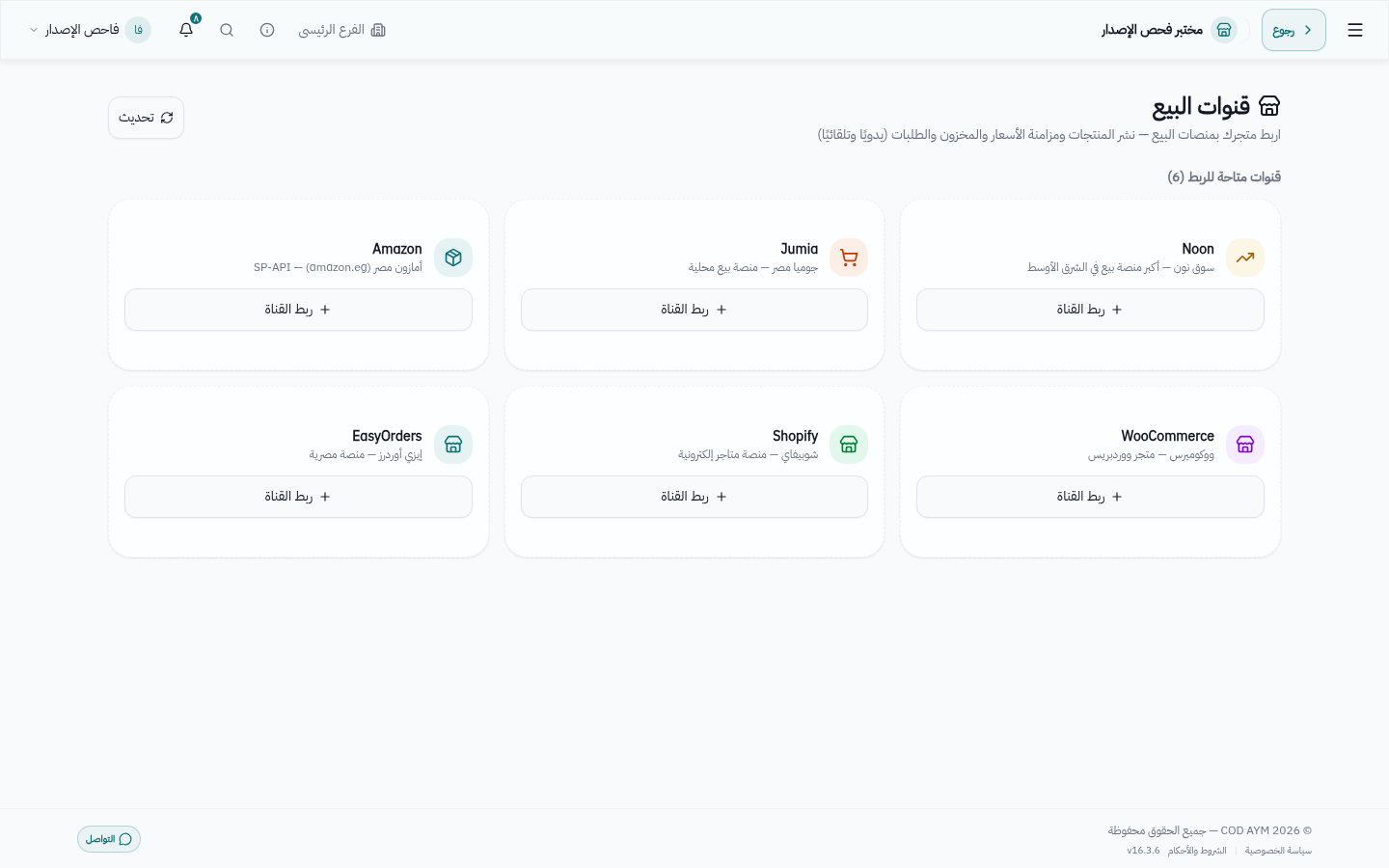1389x868 pixels.
Task: Connect the Noon channel
Action: coord(1090,310)
